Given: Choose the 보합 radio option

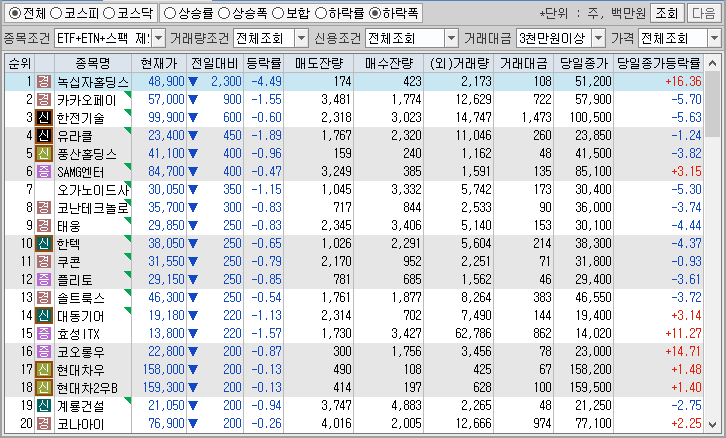Looking at the screenshot, I should [277, 13].
